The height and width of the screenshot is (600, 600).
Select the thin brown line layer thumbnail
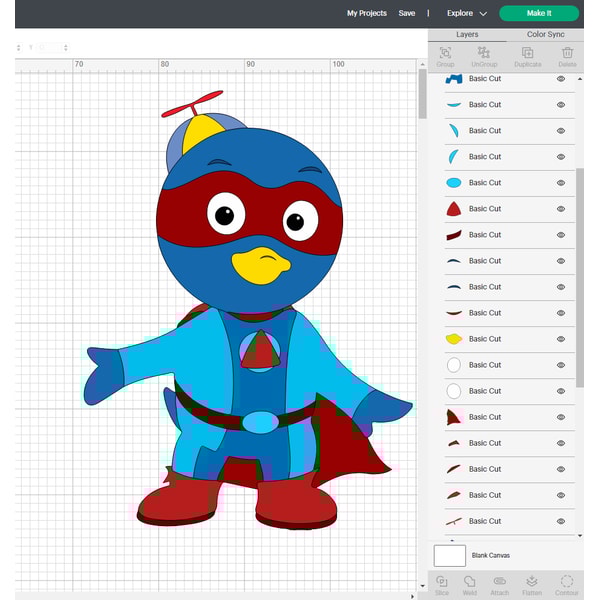point(454,521)
